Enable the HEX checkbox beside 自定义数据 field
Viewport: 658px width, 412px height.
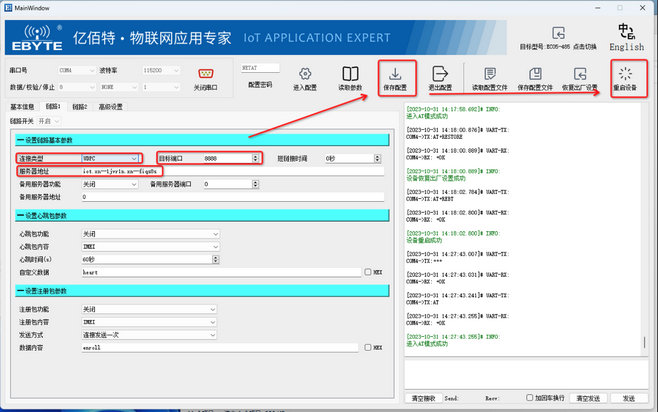[x=368, y=271]
